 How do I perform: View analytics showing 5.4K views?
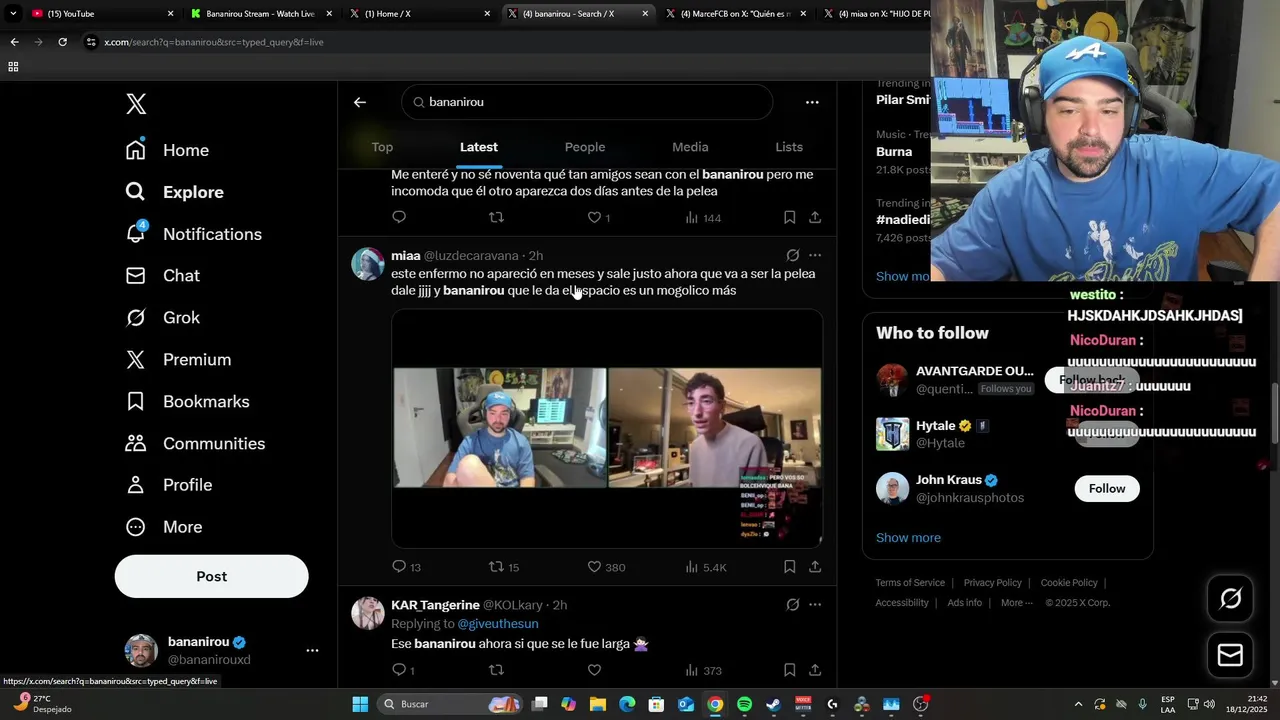point(706,567)
